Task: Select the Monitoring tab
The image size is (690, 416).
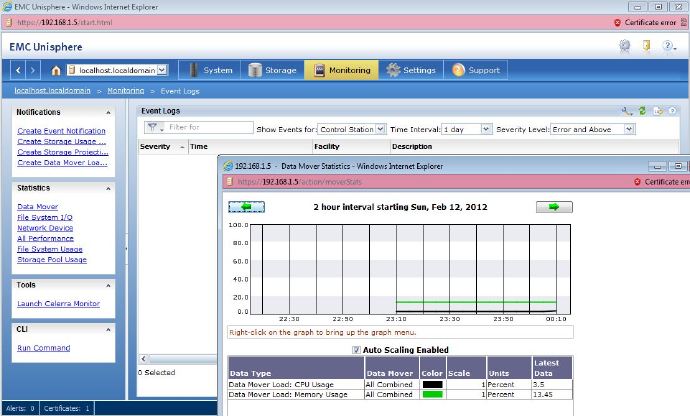Action: (x=341, y=70)
